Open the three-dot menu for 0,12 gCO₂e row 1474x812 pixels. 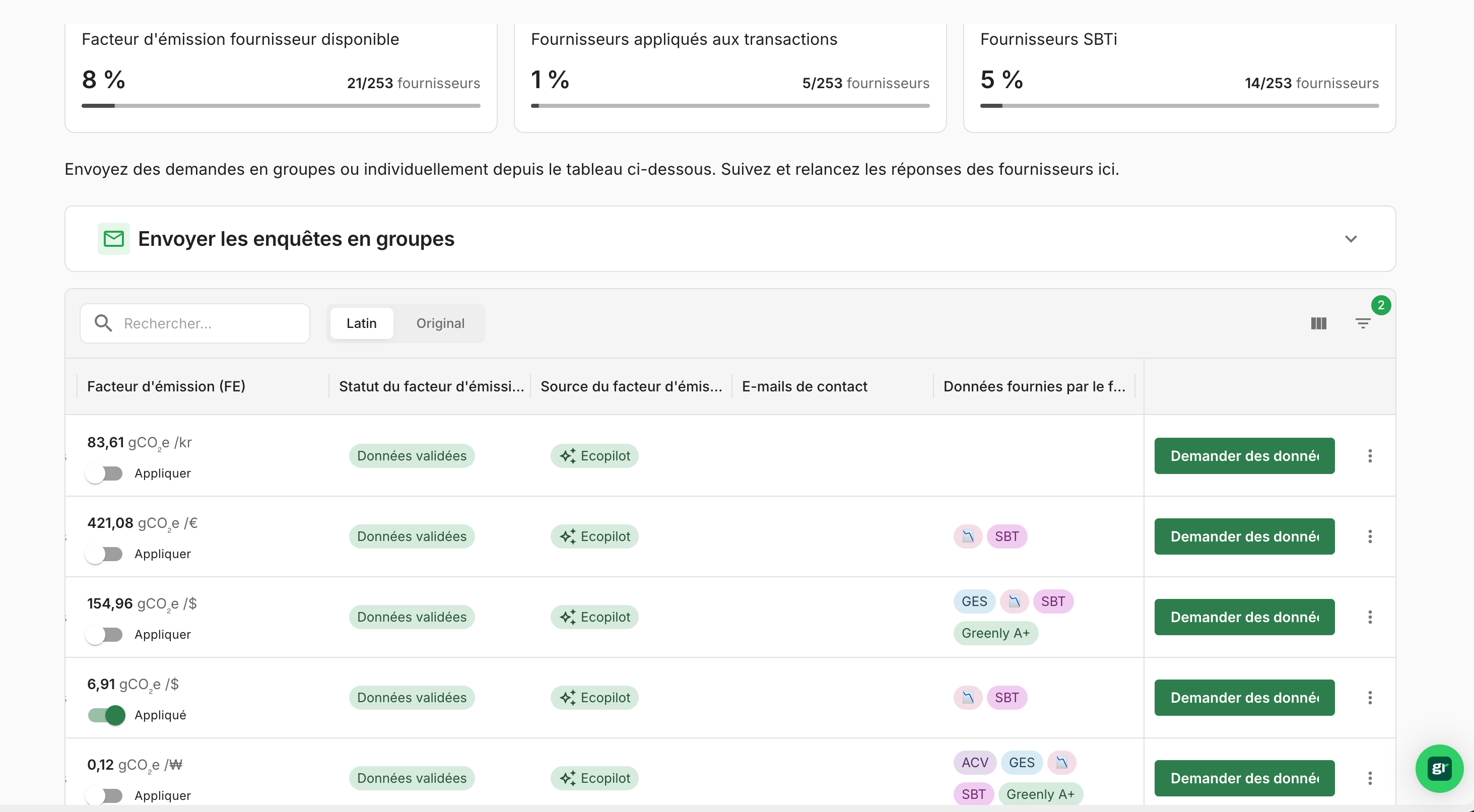[1370, 778]
